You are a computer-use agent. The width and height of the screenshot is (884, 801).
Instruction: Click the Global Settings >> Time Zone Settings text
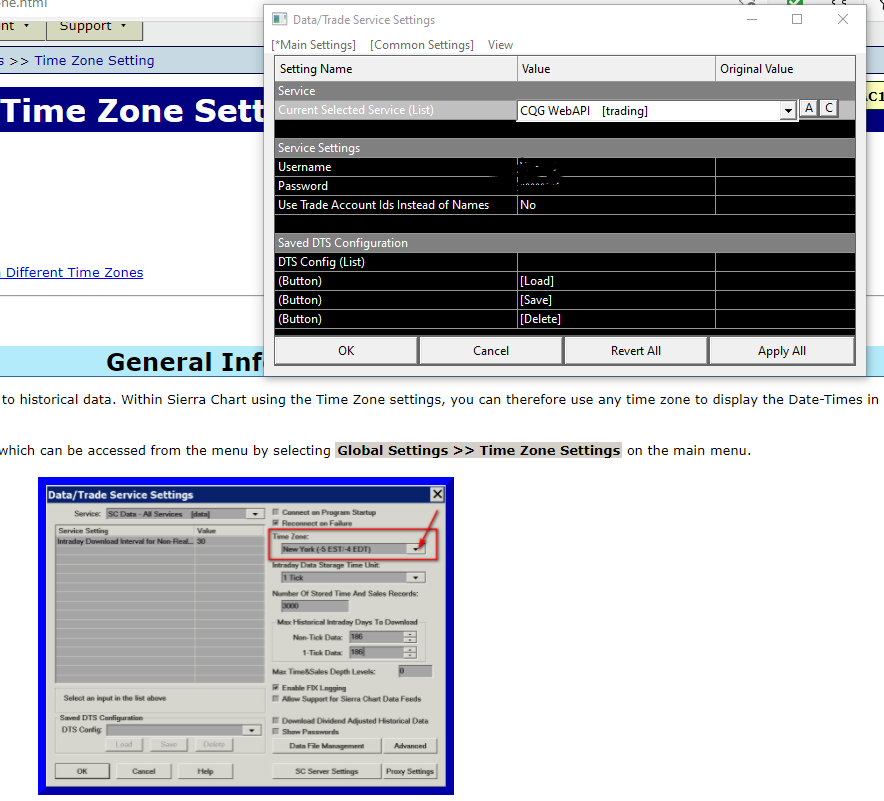pyautogui.click(x=479, y=450)
